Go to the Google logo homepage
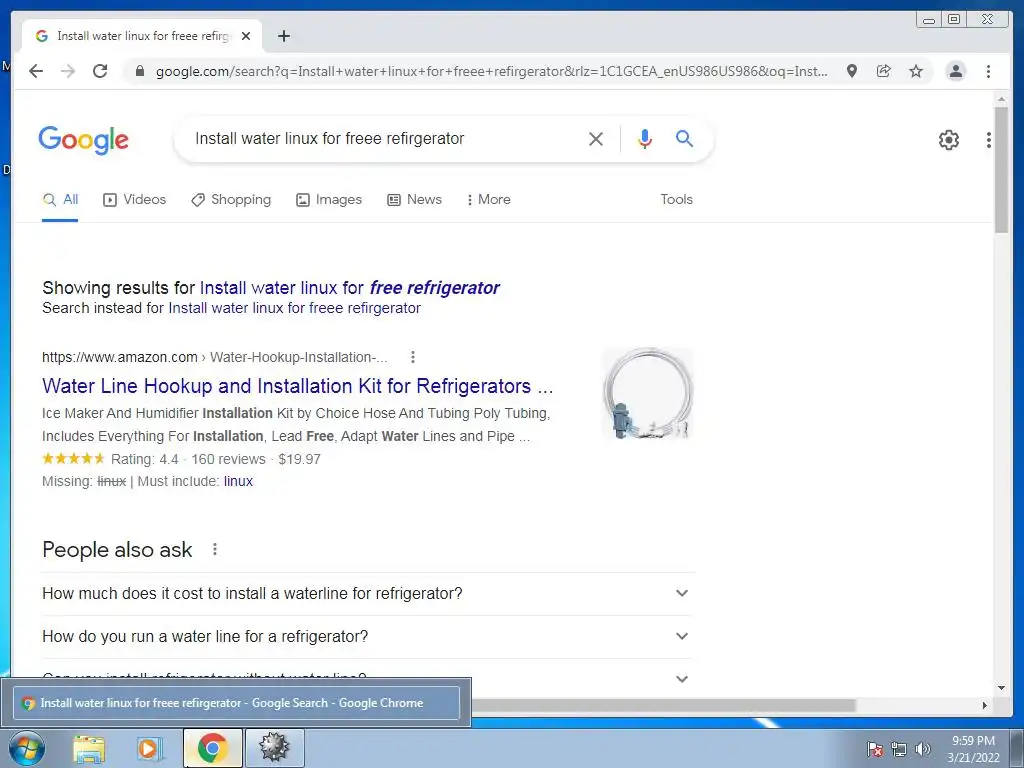This screenshot has height=768, width=1024. pos(84,140)
